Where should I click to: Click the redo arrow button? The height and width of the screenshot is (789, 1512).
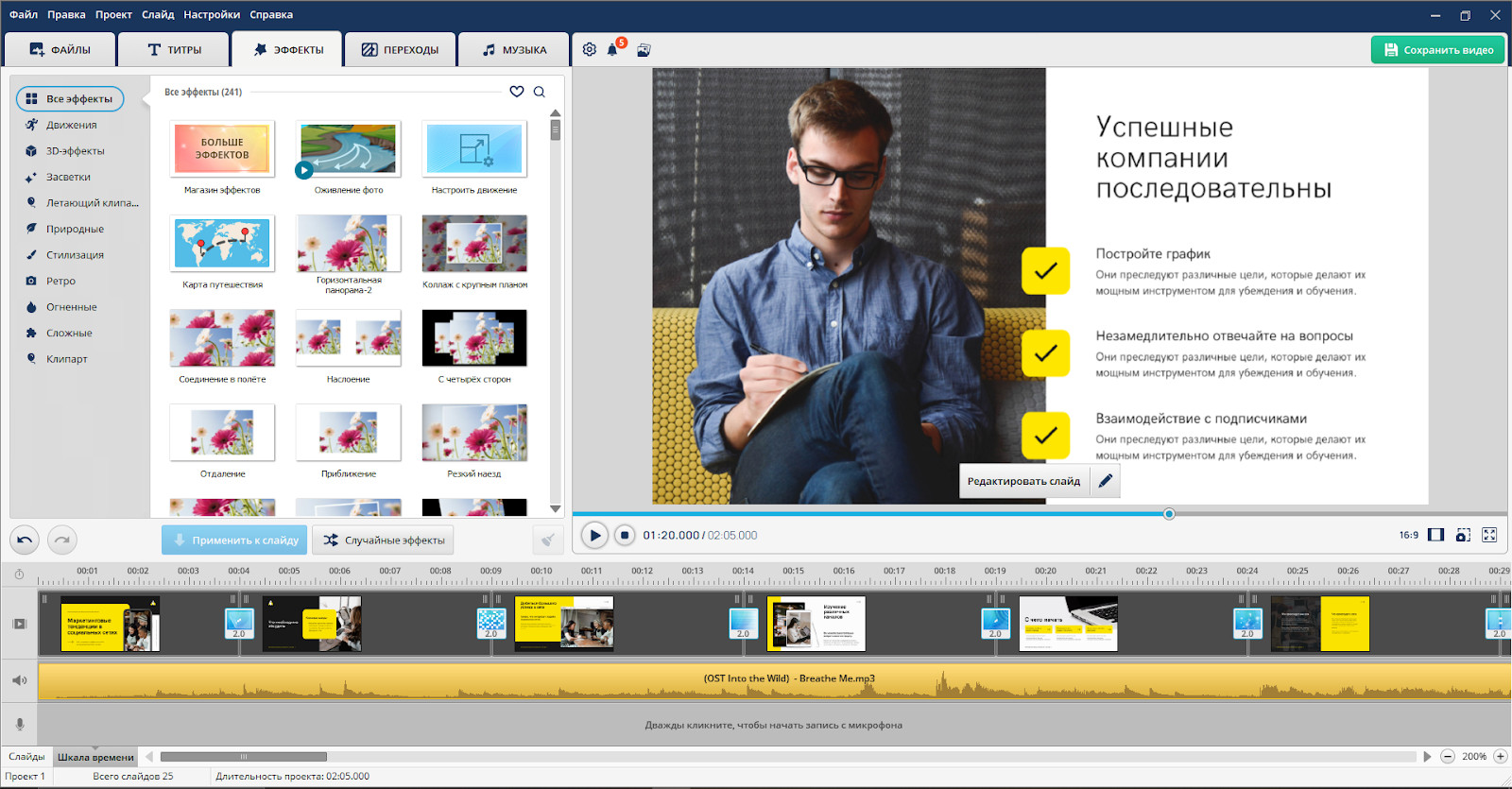pos(62,540)
